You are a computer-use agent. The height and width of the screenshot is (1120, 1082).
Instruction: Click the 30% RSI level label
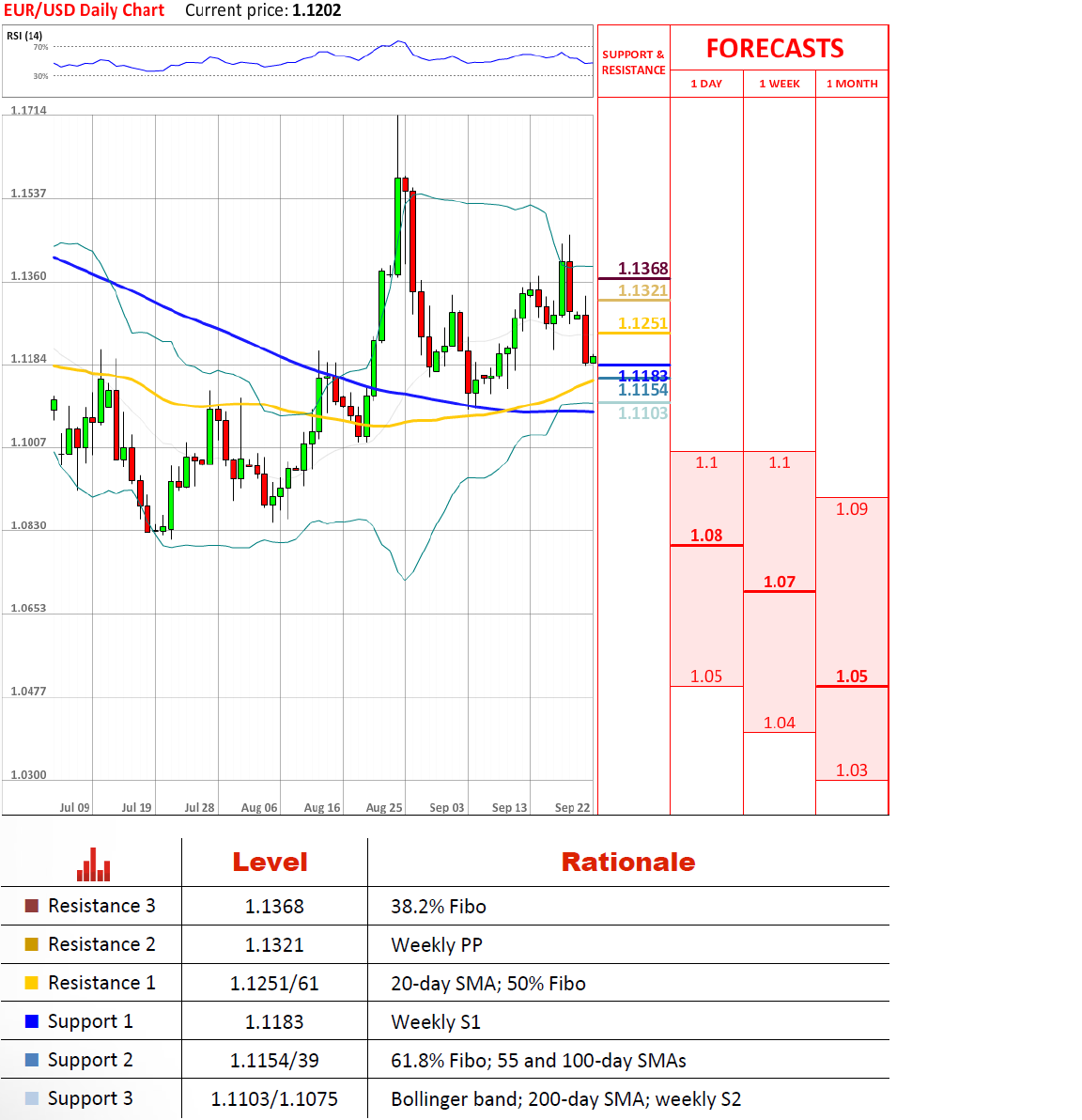tap(40, 76)
